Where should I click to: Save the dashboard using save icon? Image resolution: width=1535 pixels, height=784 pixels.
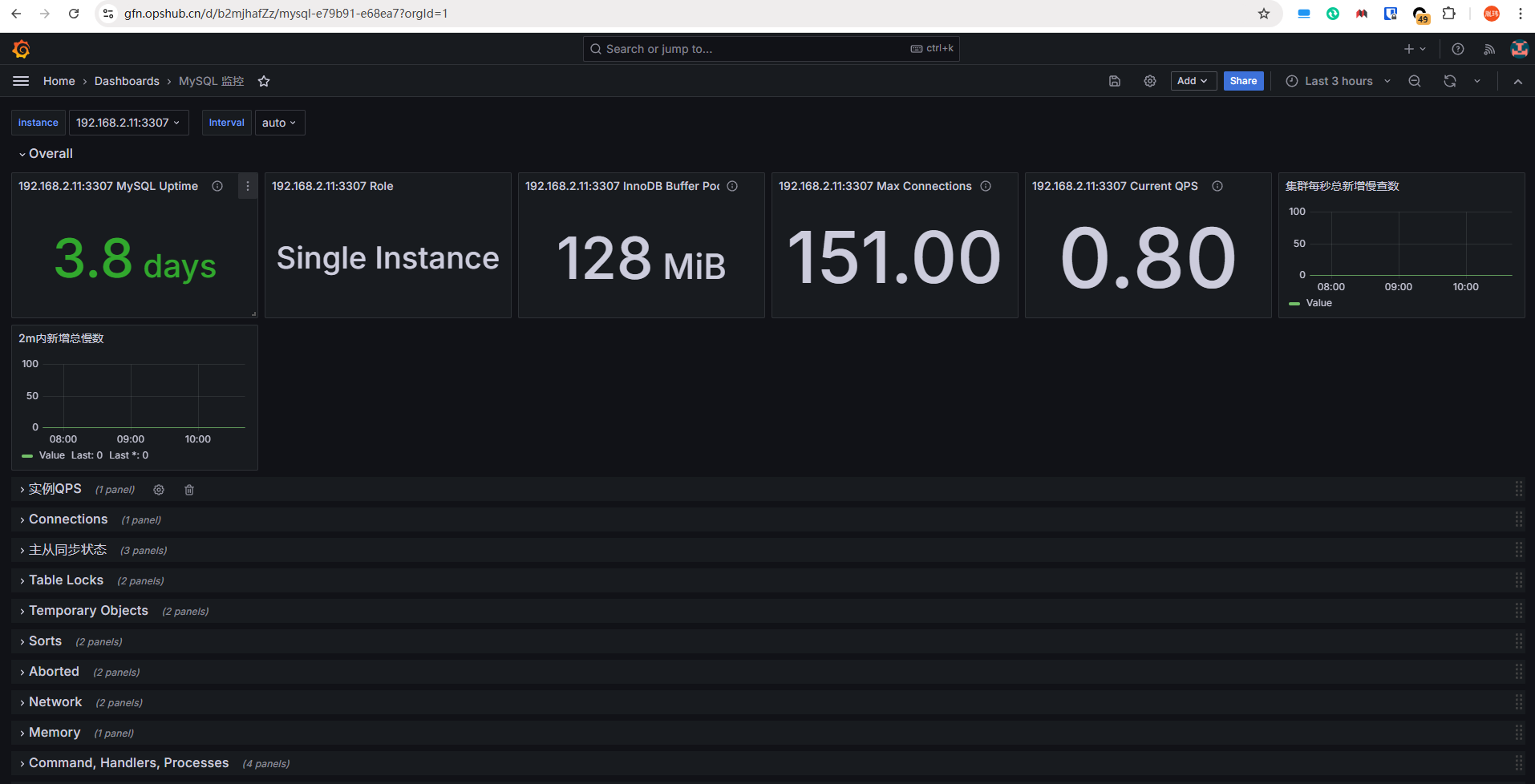[x=1115, y=81]
